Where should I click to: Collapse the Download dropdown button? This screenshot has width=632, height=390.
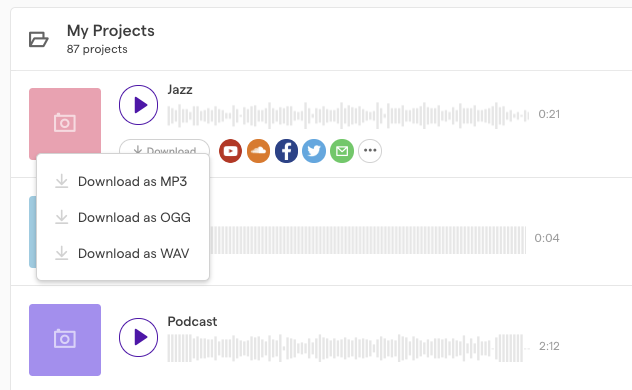pyautogui.click(x=164, y=147)
